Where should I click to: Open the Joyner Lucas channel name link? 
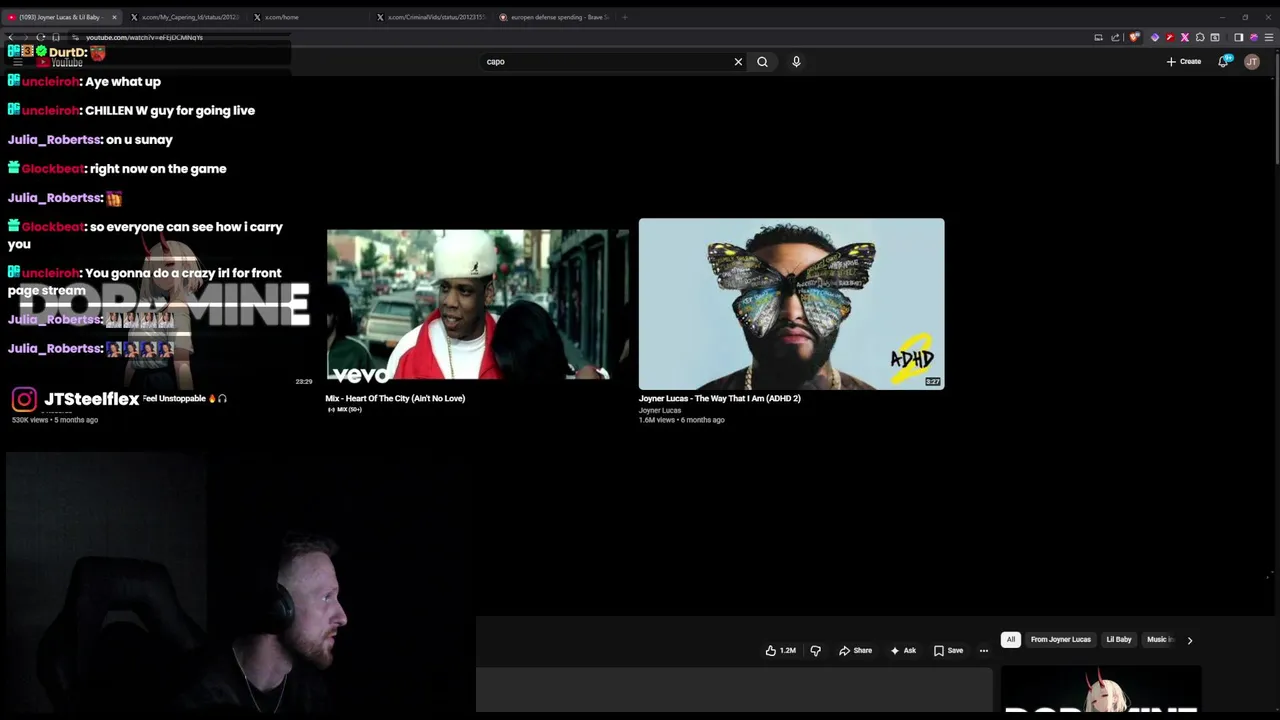click(x=660, y=410)
